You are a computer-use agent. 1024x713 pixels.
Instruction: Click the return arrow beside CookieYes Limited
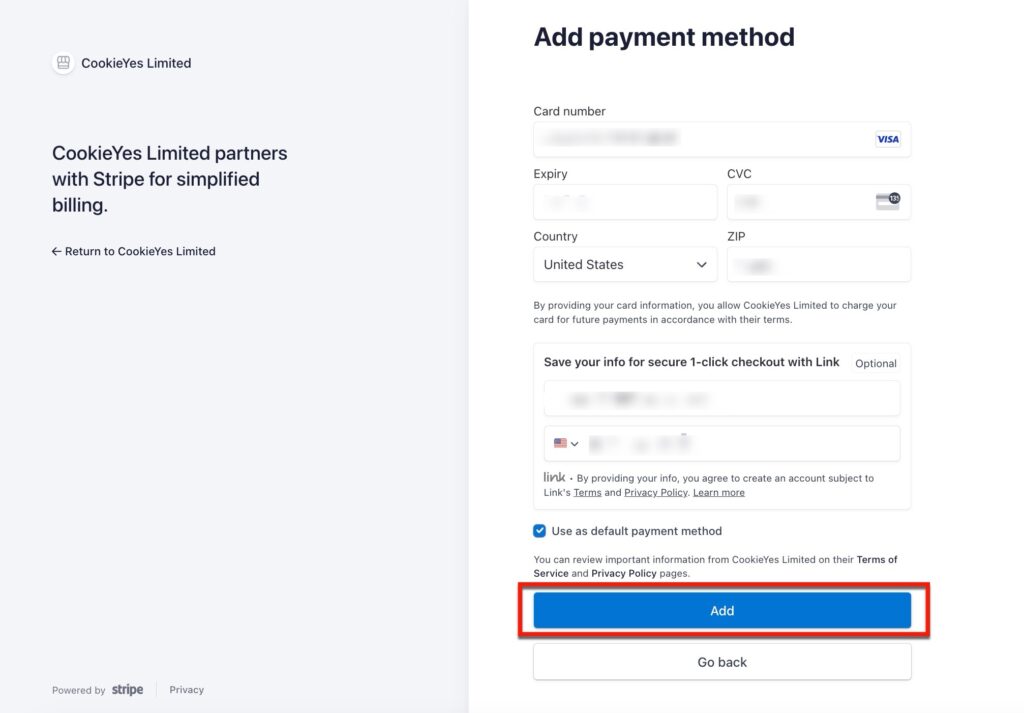pyautogui.click(x=57, y=251)
